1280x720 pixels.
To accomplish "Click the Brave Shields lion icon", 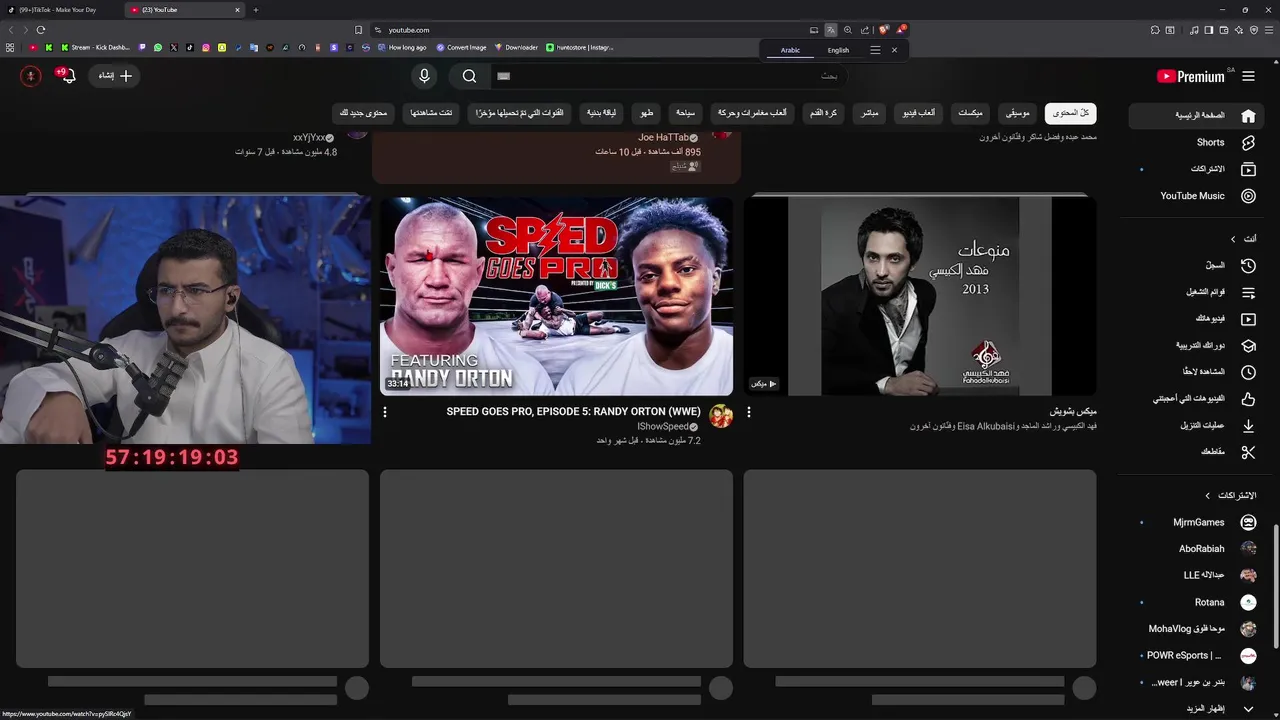I will [x=883, y=30].
